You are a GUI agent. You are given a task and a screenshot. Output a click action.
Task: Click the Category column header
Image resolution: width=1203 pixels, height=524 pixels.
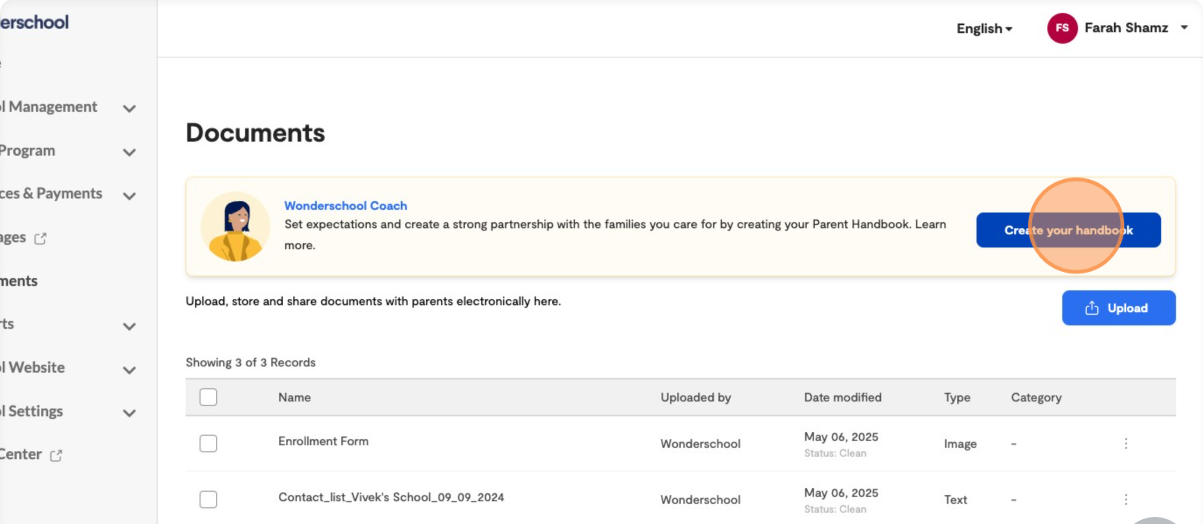pos(1036,397)
